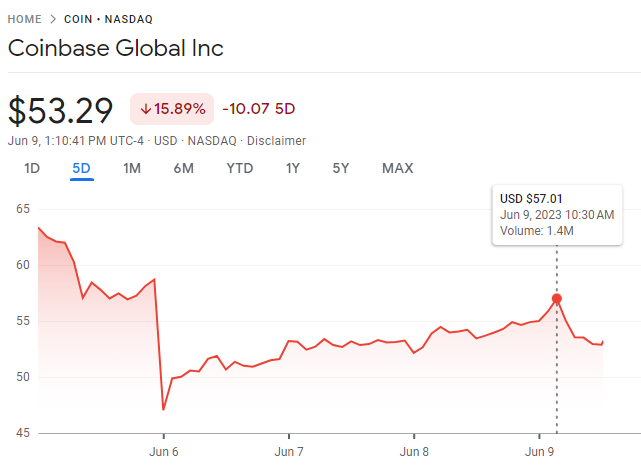
Task: Click the USD $57.01 tooltip box
Action: (x=557, y=215)
